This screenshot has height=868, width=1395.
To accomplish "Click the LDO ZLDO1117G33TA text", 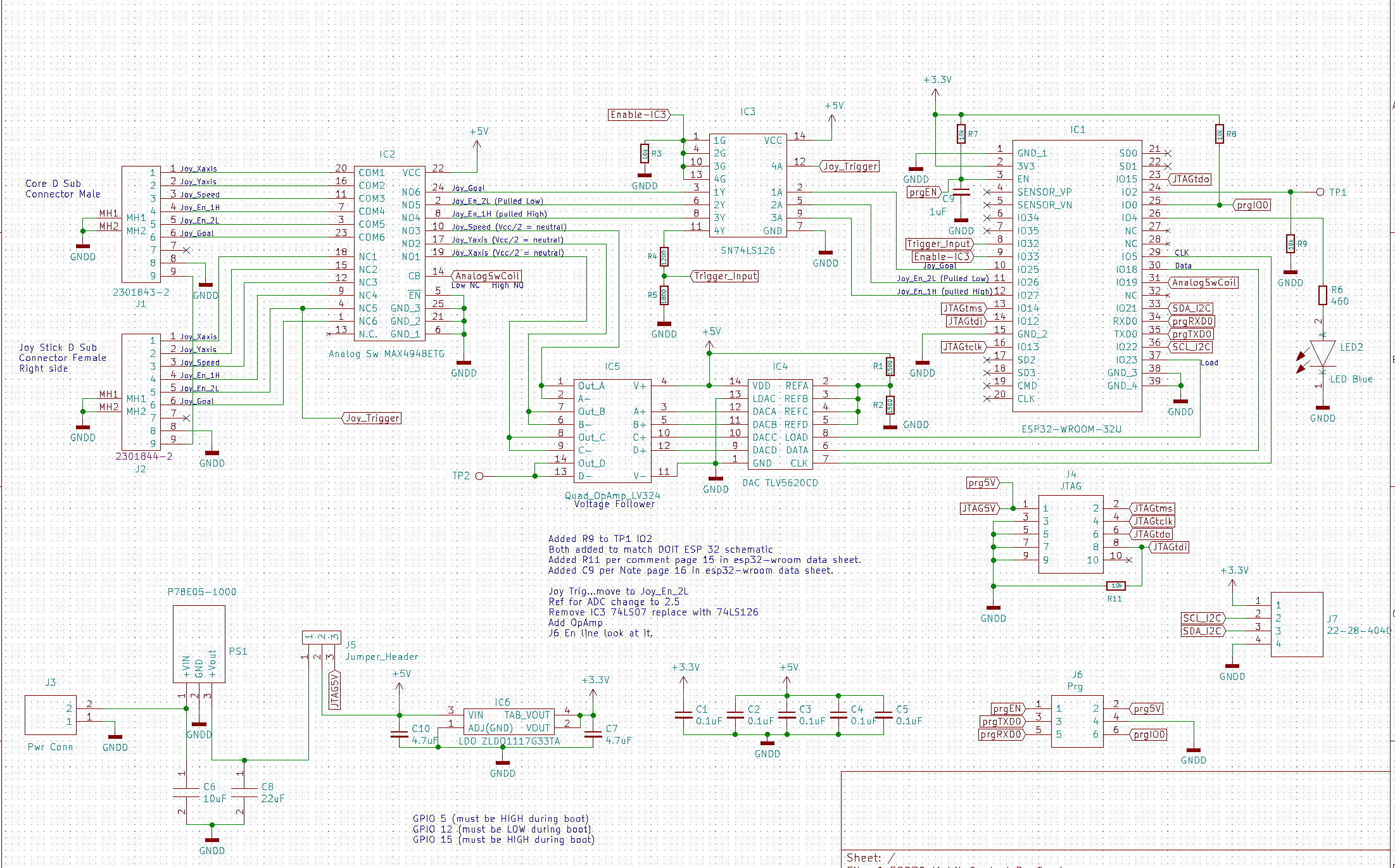I will click(509, 741).
